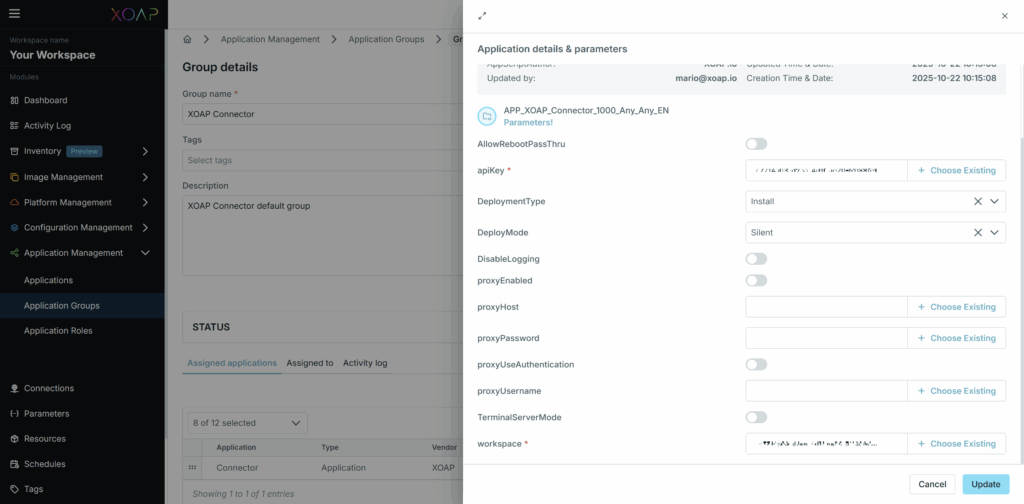
Task: Click the Group name input field
Action: click(x=323, y=114)
